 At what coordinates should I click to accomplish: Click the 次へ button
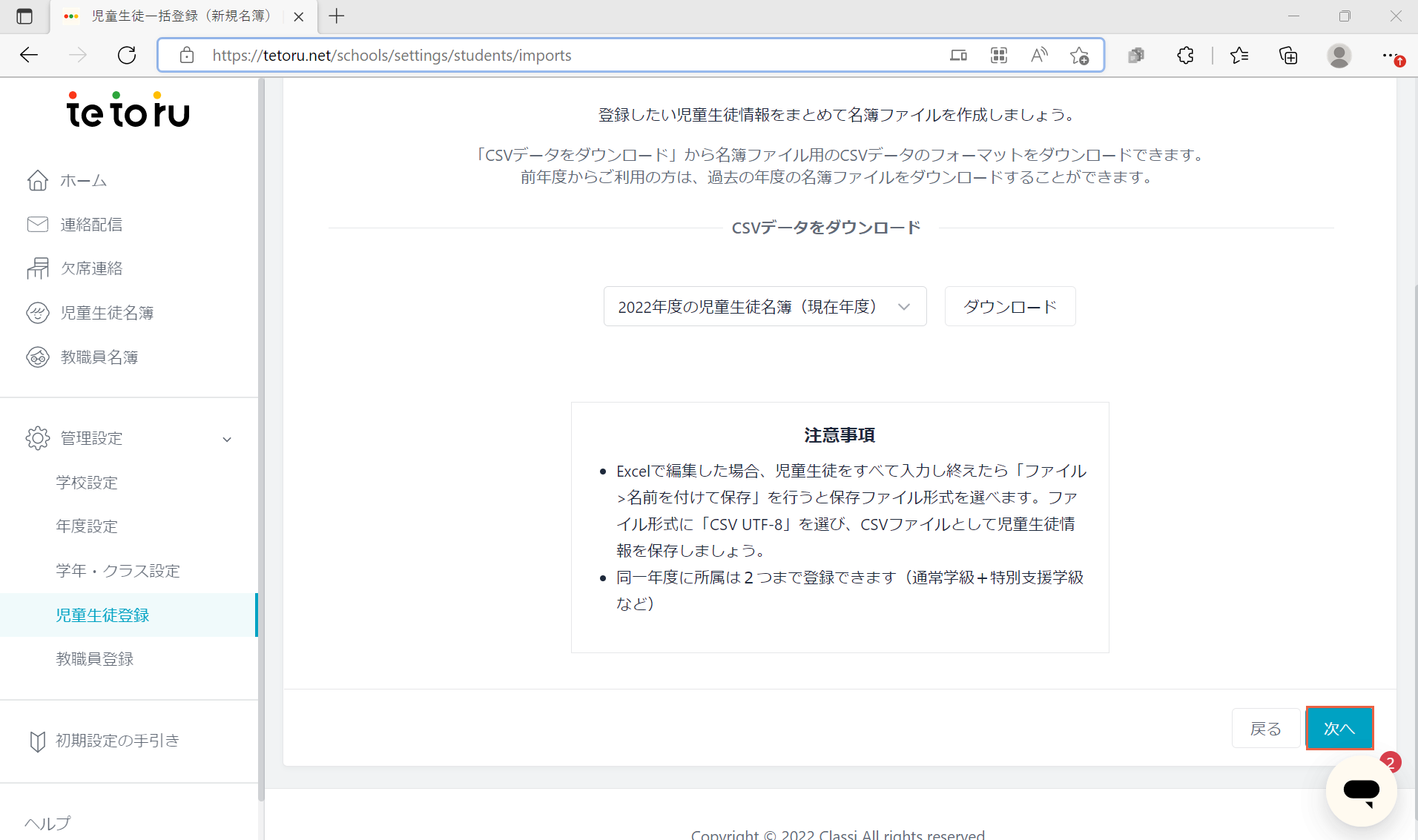1339,729
